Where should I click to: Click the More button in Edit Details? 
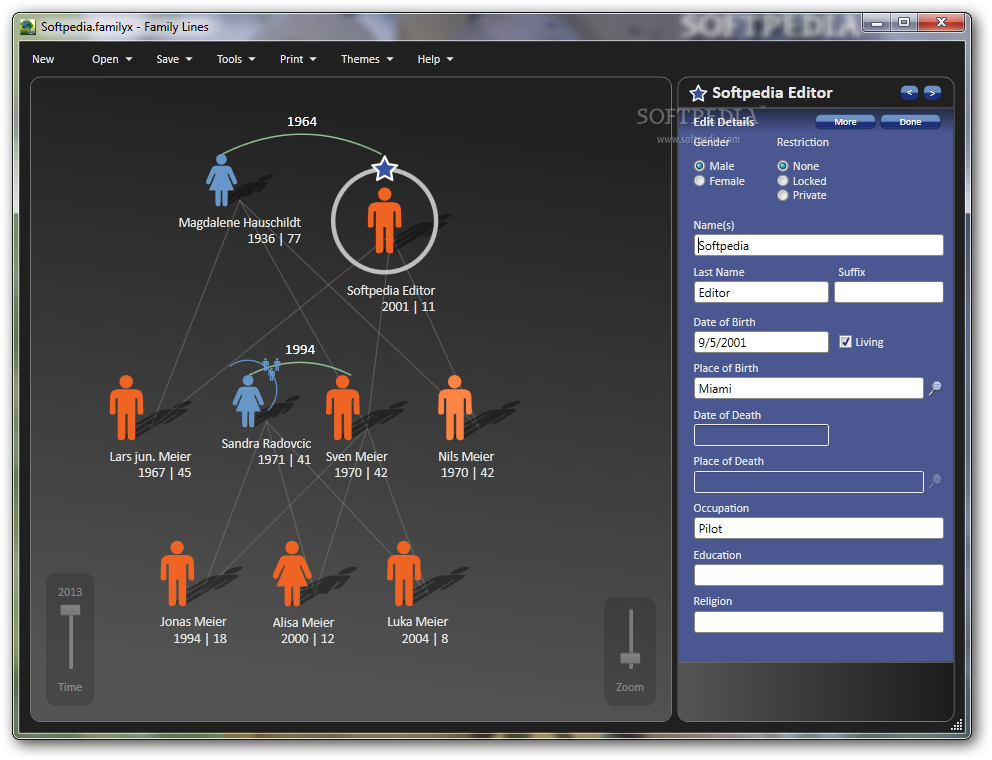point(845,121)
